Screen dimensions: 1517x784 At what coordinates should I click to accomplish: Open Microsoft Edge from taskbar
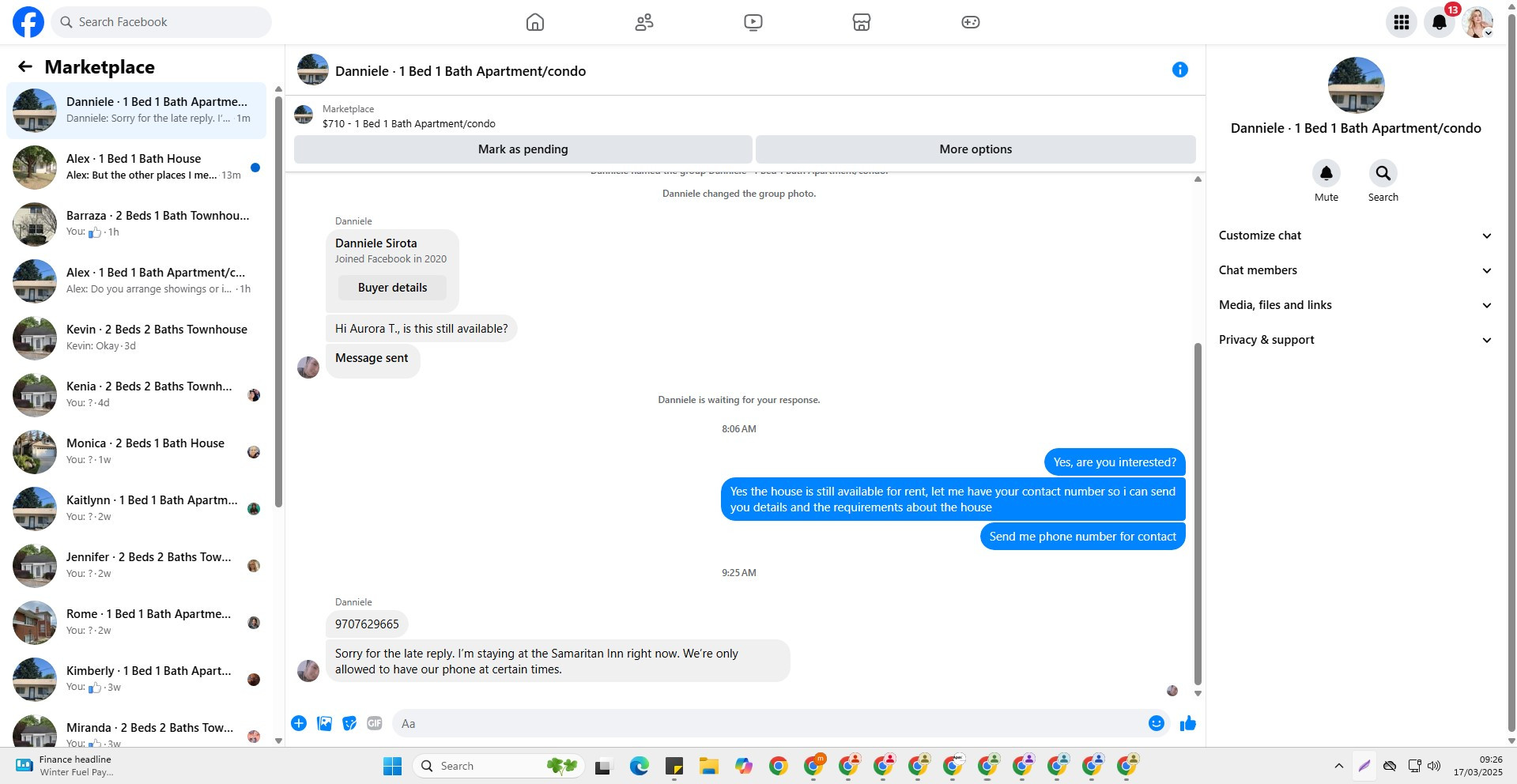click(639, 766)
